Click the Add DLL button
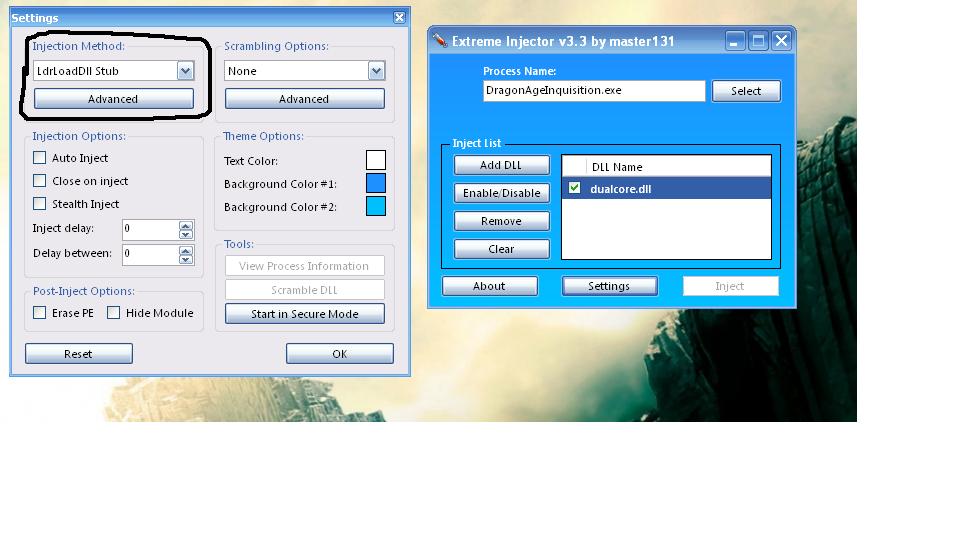The height and width of the screenshot is (540, 960). click(x=501, y=165)
